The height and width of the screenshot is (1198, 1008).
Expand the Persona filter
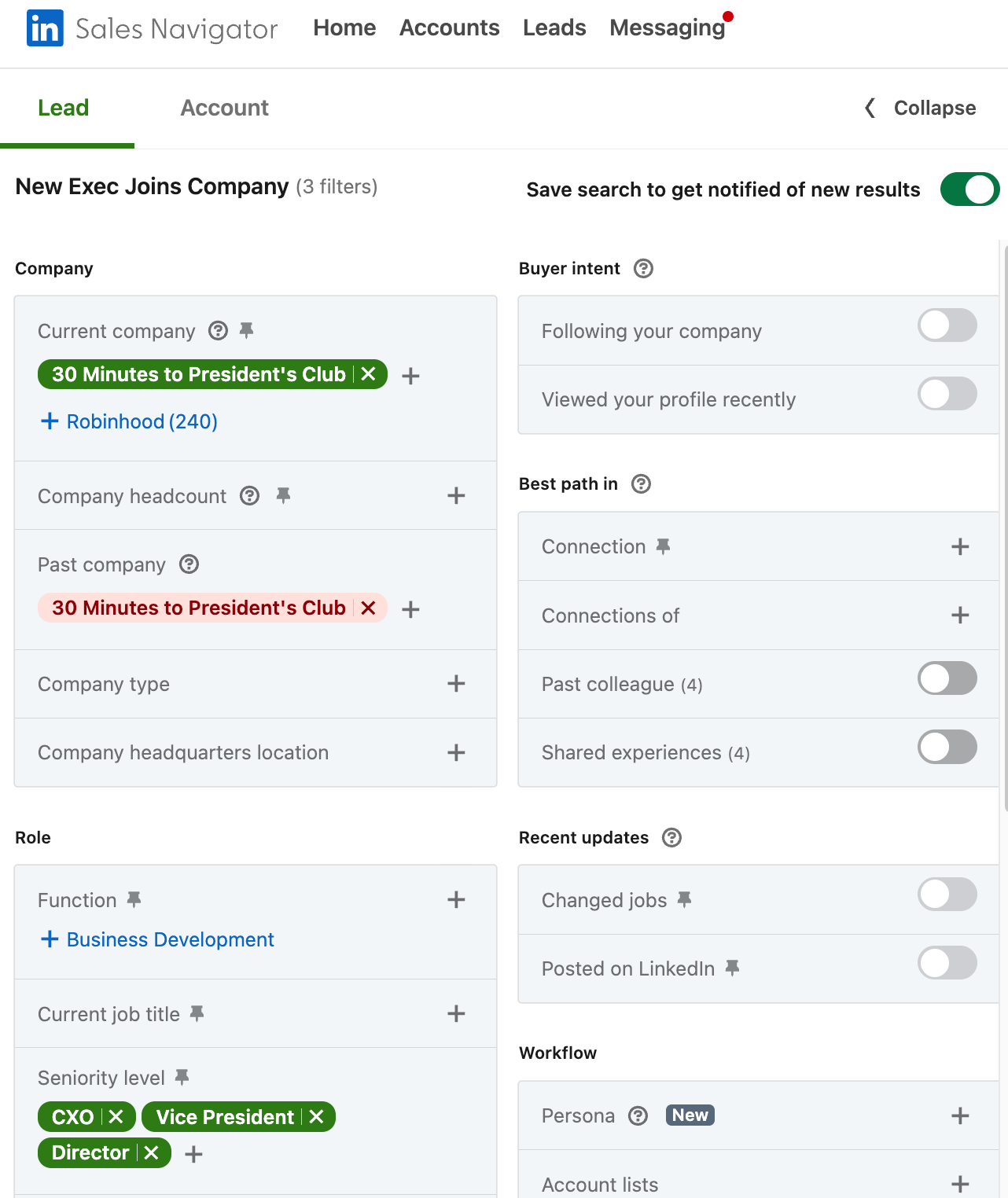[960, 1115]
